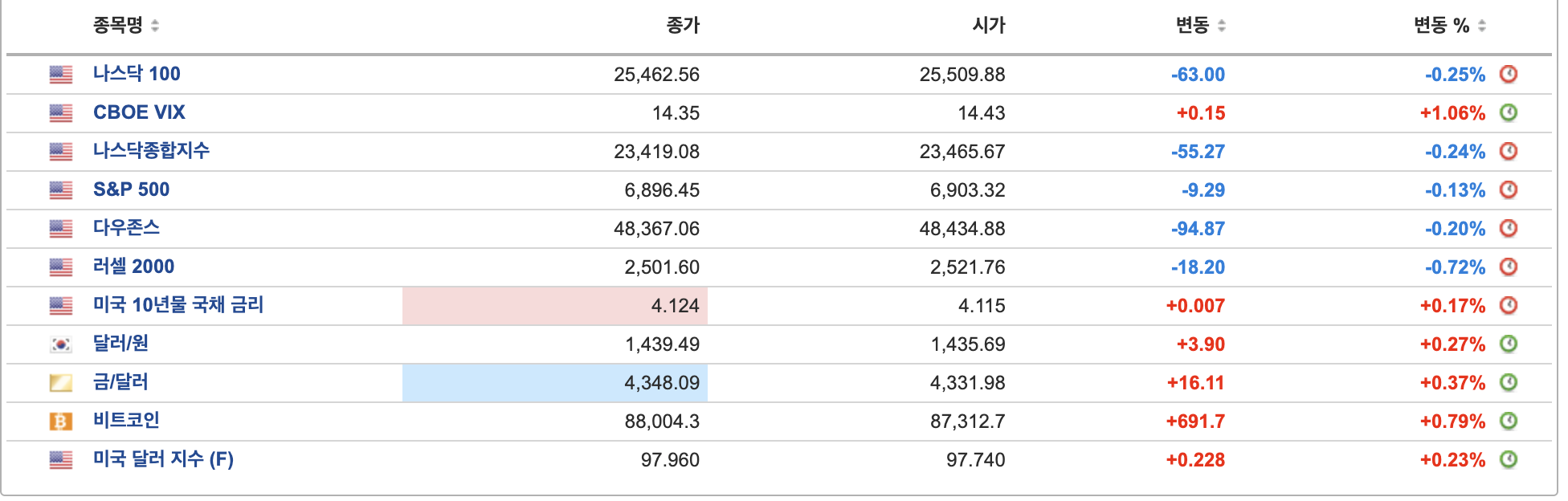Click the red clock icon in 나스닥 100 row

(x=1509, y=74)
